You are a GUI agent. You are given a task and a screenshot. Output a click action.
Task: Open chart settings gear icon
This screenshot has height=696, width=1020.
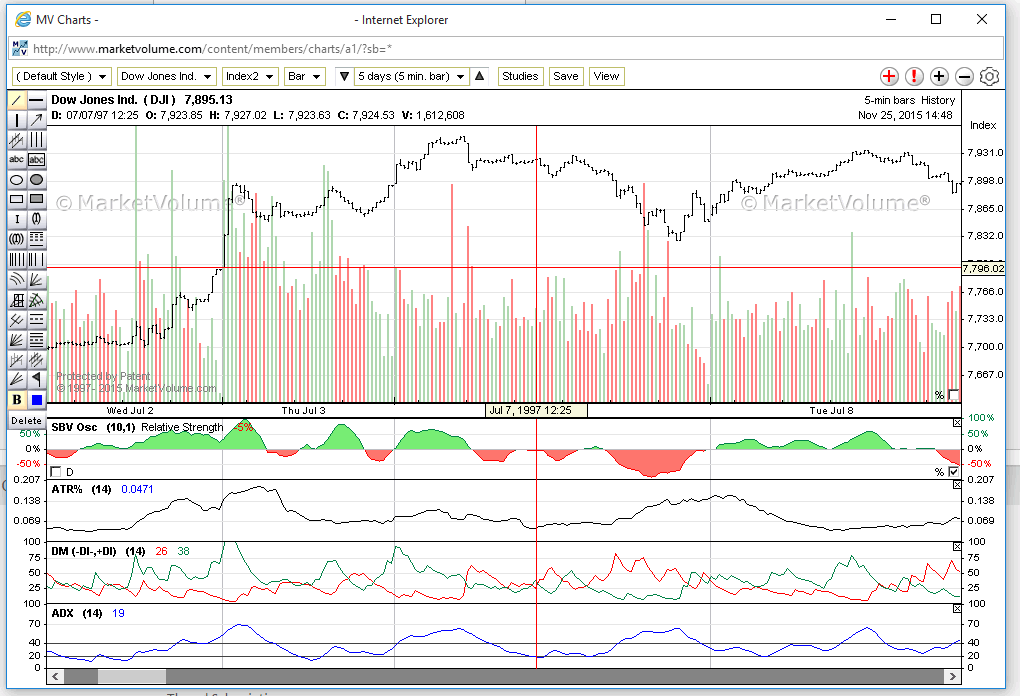tap(989, 77)
